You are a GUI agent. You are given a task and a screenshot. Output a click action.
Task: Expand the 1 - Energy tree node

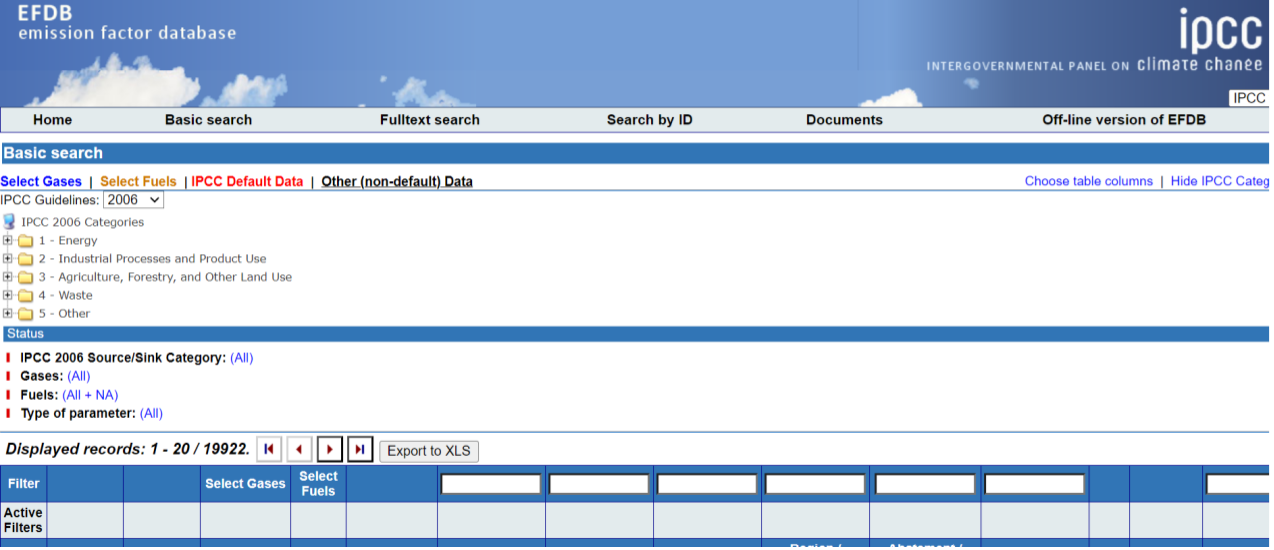pyautogui.click(x=8, y=240)
